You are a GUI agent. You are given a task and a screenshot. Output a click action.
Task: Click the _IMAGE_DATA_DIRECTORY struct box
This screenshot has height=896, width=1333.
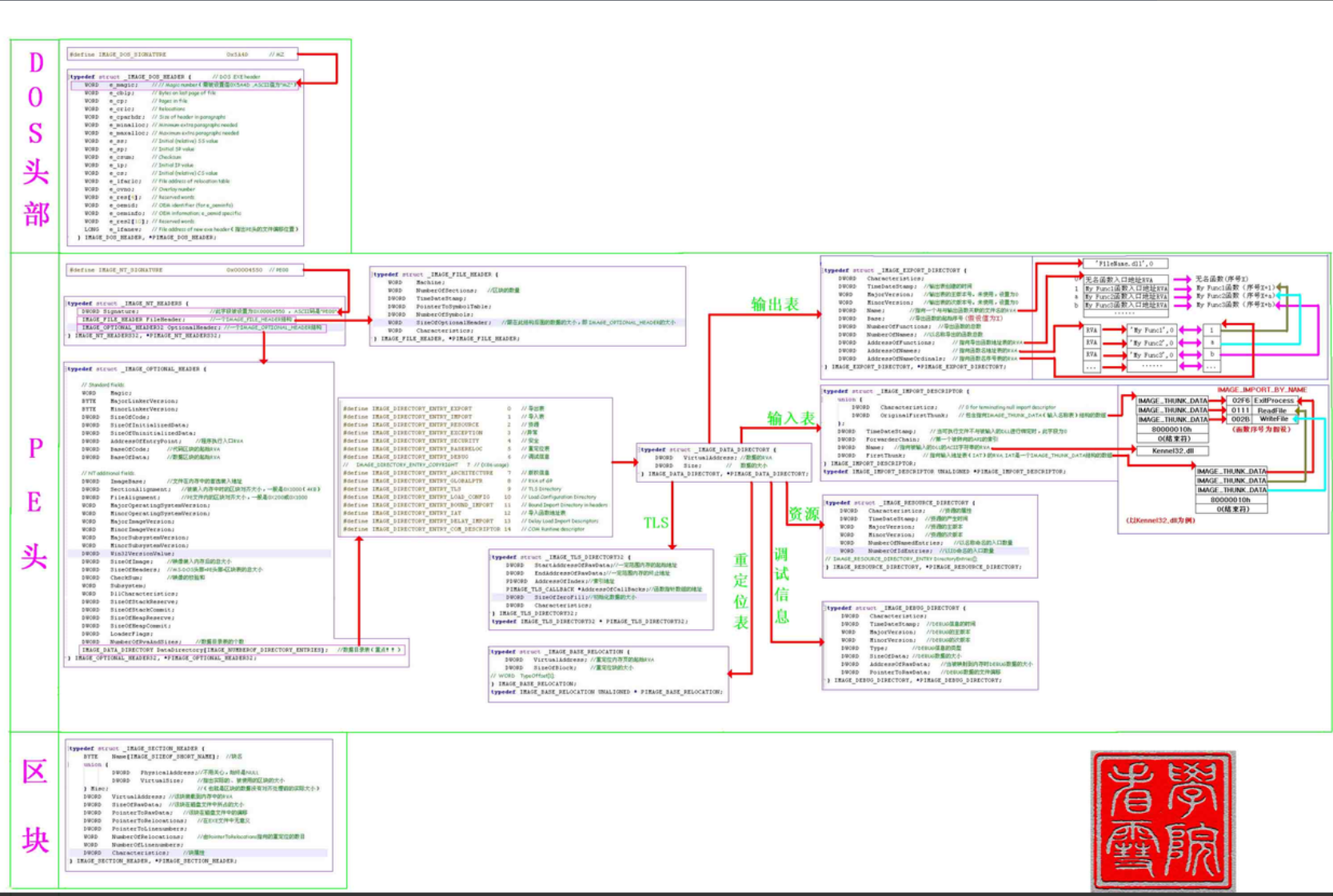coord(724,462)
